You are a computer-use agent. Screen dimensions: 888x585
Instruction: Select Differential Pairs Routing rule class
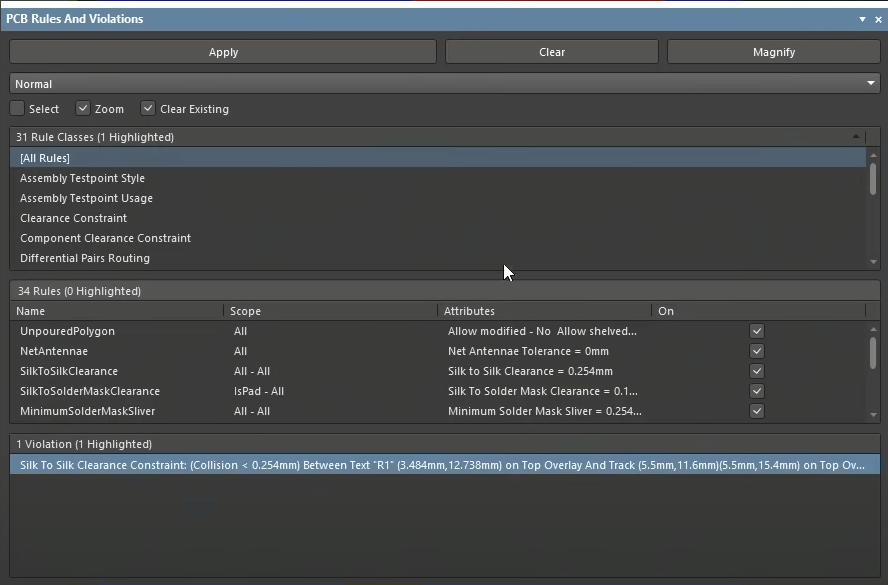(x=85, y=258)
